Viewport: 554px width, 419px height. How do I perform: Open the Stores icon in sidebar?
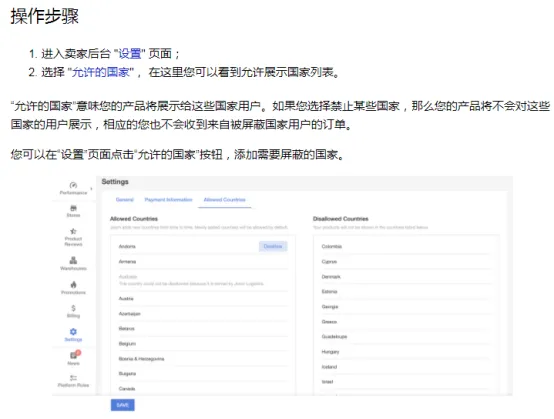coord(73,208)
